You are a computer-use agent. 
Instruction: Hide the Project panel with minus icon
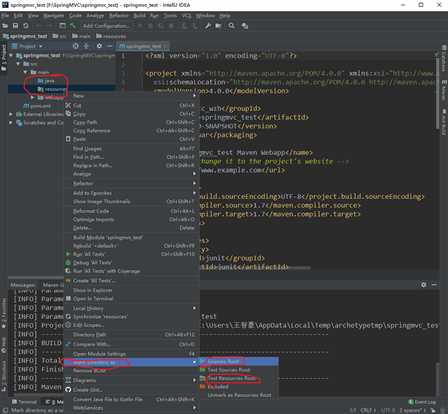pos(109,46)
